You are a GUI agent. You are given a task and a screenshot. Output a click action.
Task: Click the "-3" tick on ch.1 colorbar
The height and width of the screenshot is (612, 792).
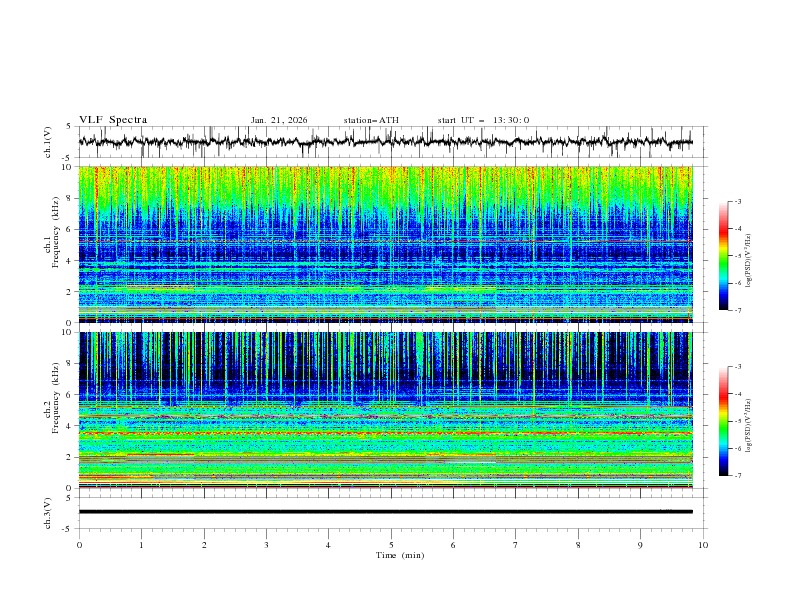point(738,201)
